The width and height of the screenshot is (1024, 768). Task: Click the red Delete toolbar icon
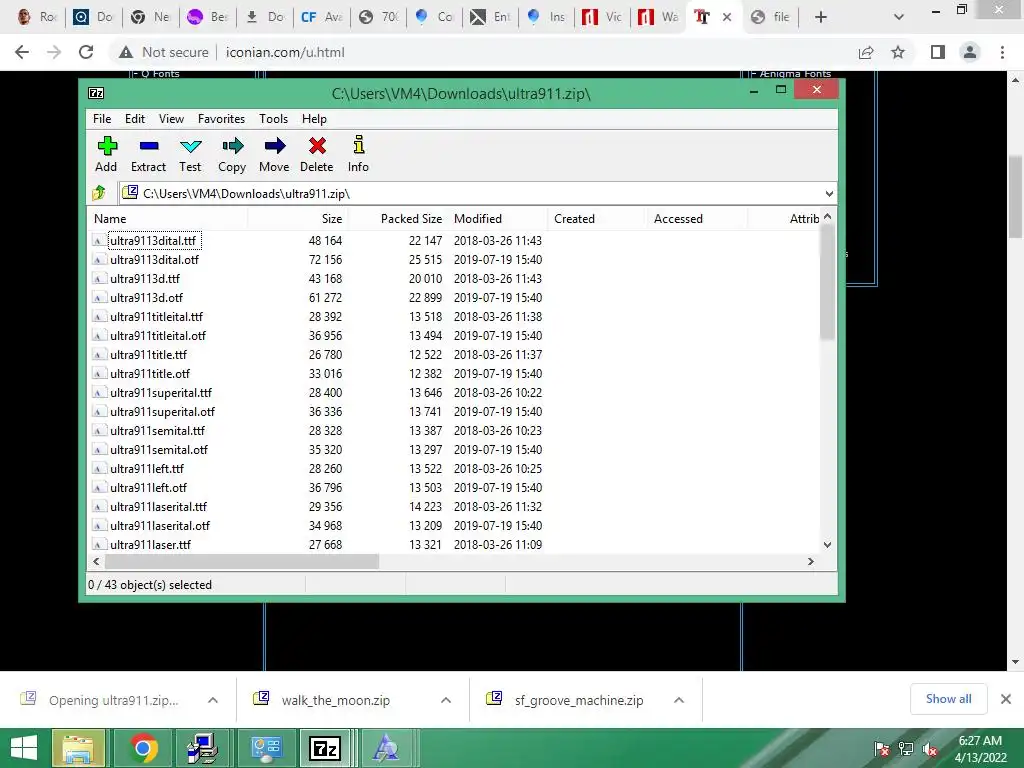317,146
